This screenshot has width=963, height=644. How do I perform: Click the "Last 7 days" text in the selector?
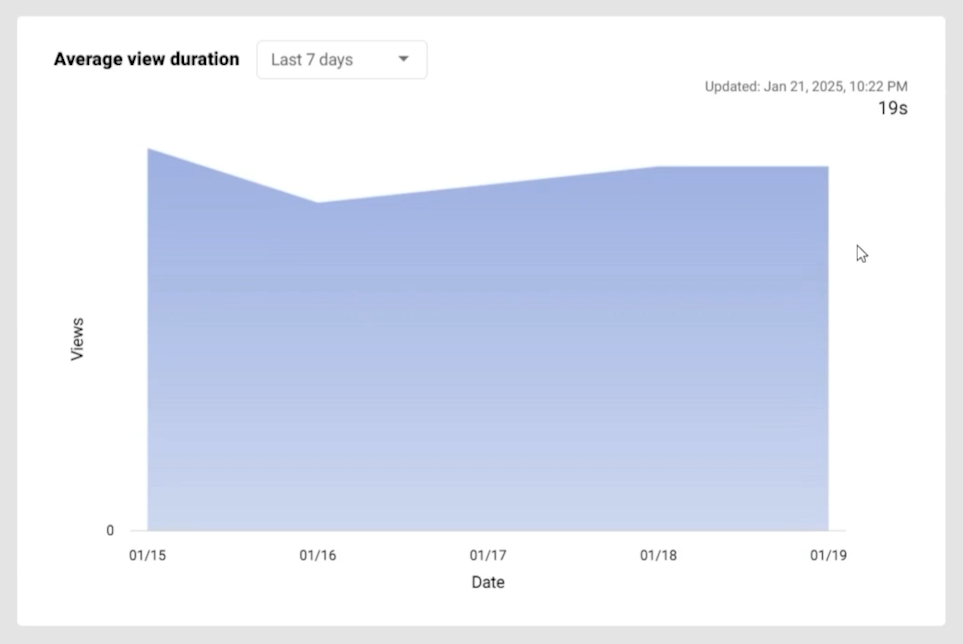pyautogui.click(x=312, y=60)
